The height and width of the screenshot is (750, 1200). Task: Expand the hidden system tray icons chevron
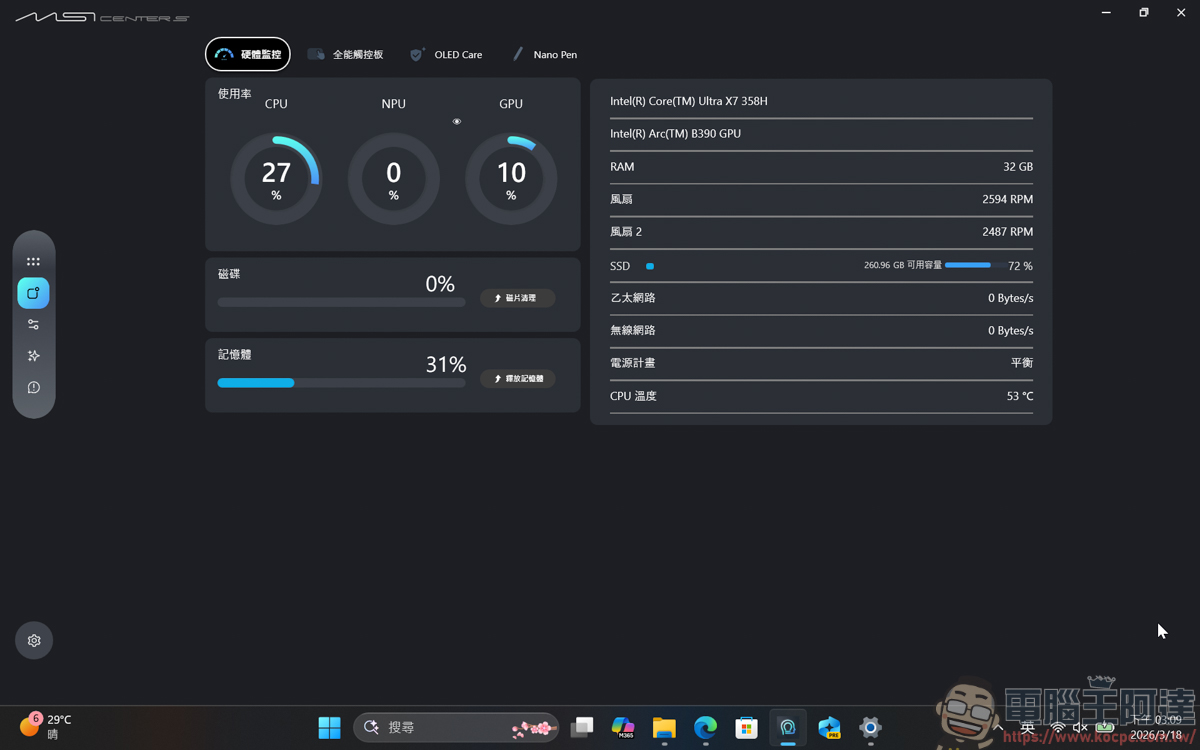point(997,728)
